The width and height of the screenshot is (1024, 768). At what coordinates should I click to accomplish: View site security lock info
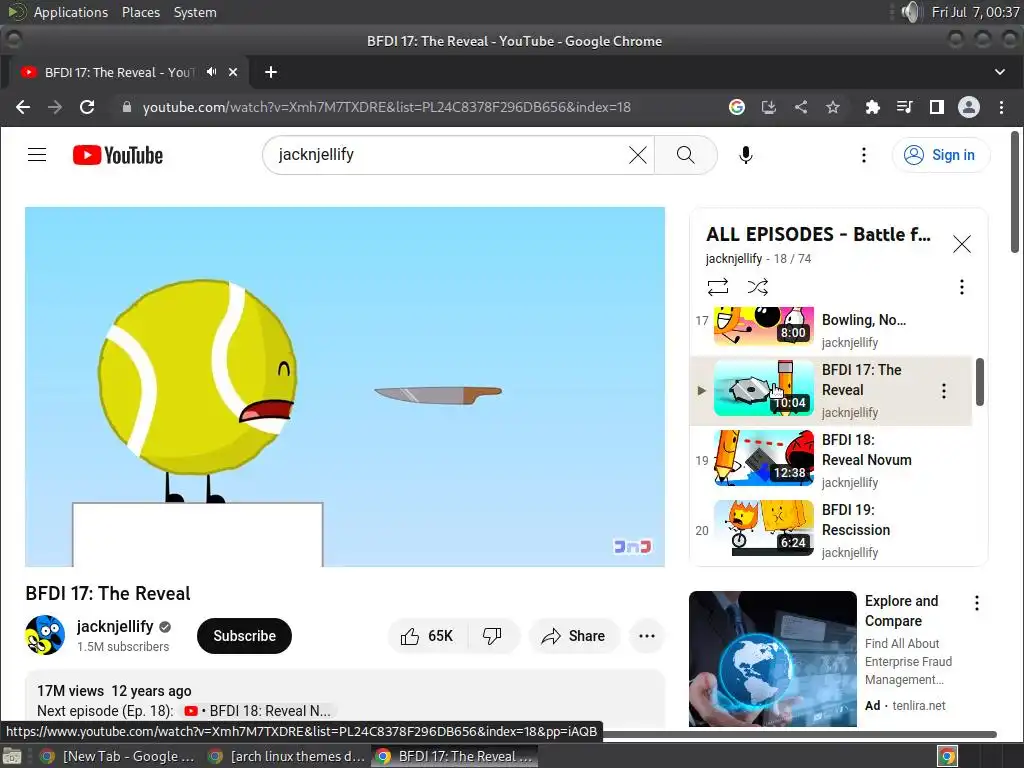[127, 107]
